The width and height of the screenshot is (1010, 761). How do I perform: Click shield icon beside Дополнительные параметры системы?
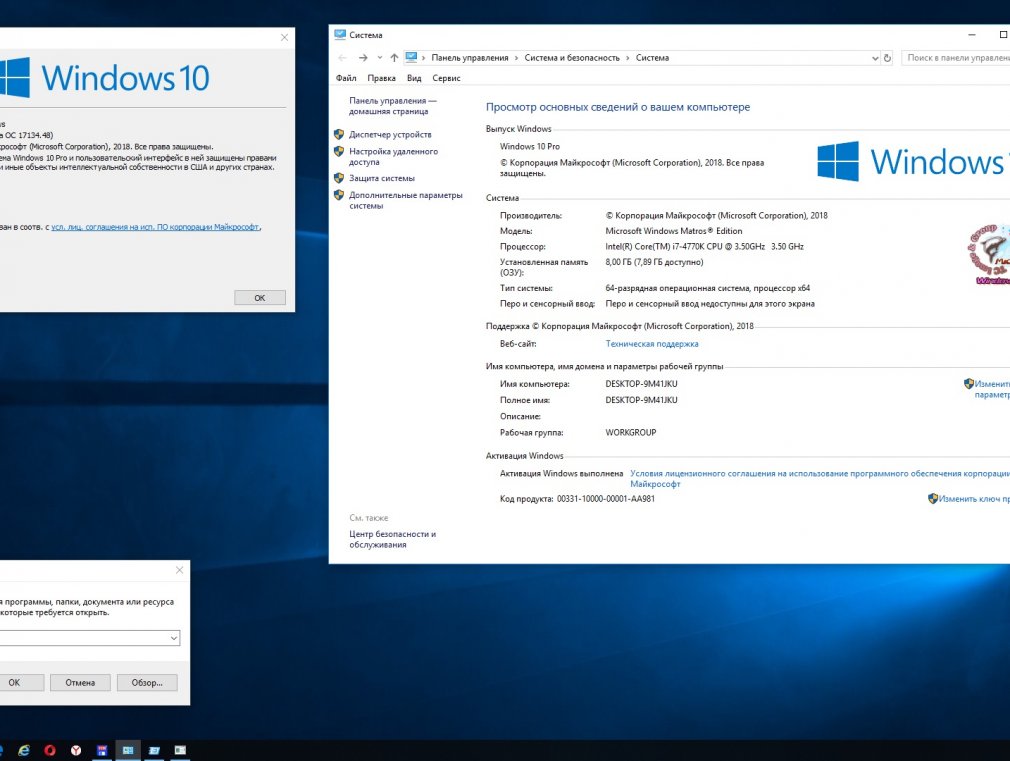339,195
